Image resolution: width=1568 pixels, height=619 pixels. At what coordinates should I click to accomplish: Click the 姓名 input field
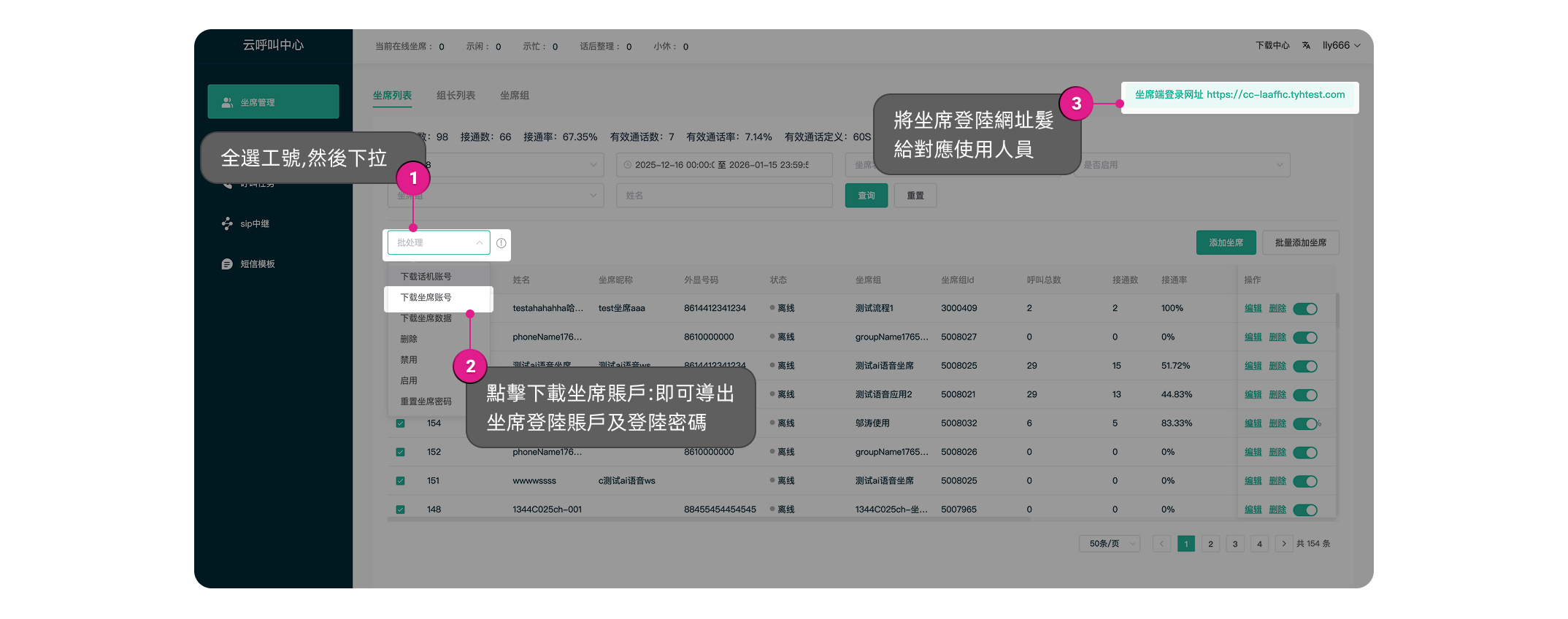(x=724, y=196)
